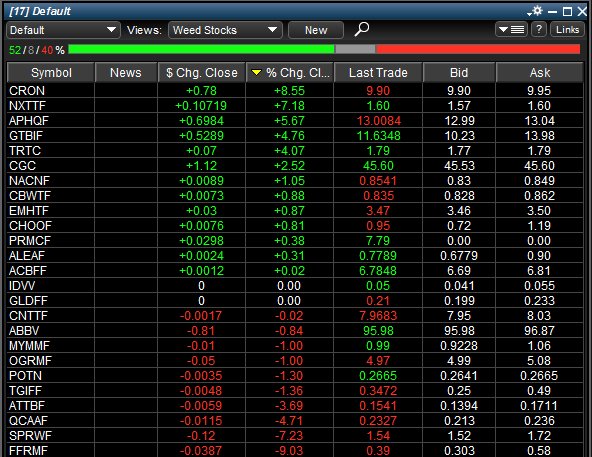The height and width of the screenshot is (457, 592).
Task: Select the PRMCF symbol
Action: (30, 241)
